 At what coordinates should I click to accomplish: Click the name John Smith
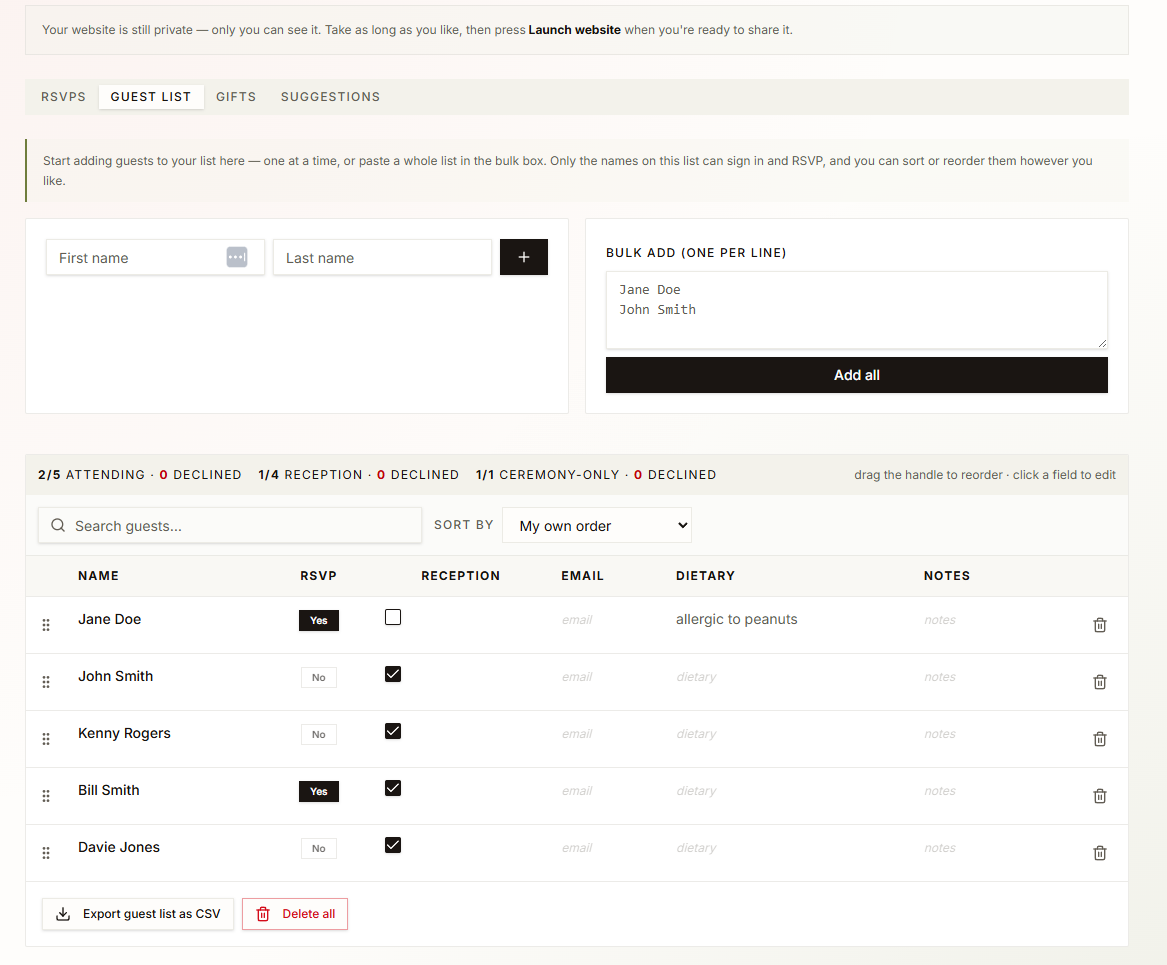(x=115, y=676)
